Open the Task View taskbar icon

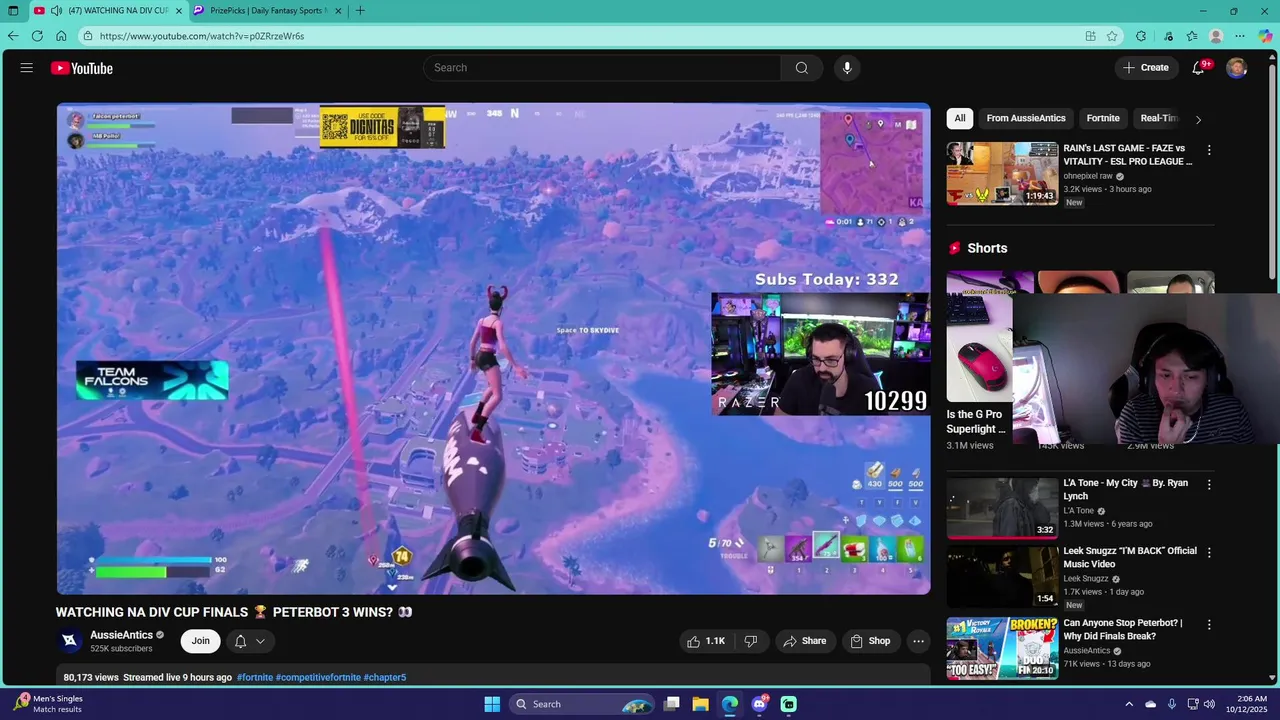pyautogui.click(x=672, y=704)
